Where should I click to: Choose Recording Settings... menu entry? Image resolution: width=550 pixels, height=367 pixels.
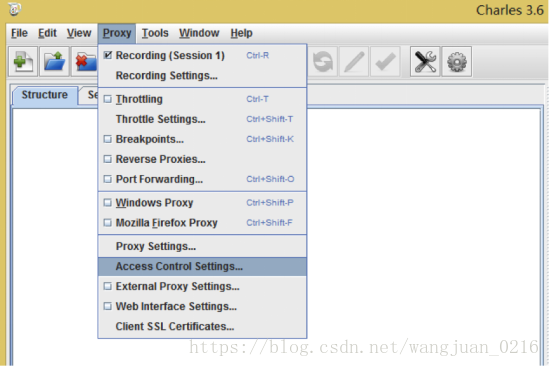202,76
